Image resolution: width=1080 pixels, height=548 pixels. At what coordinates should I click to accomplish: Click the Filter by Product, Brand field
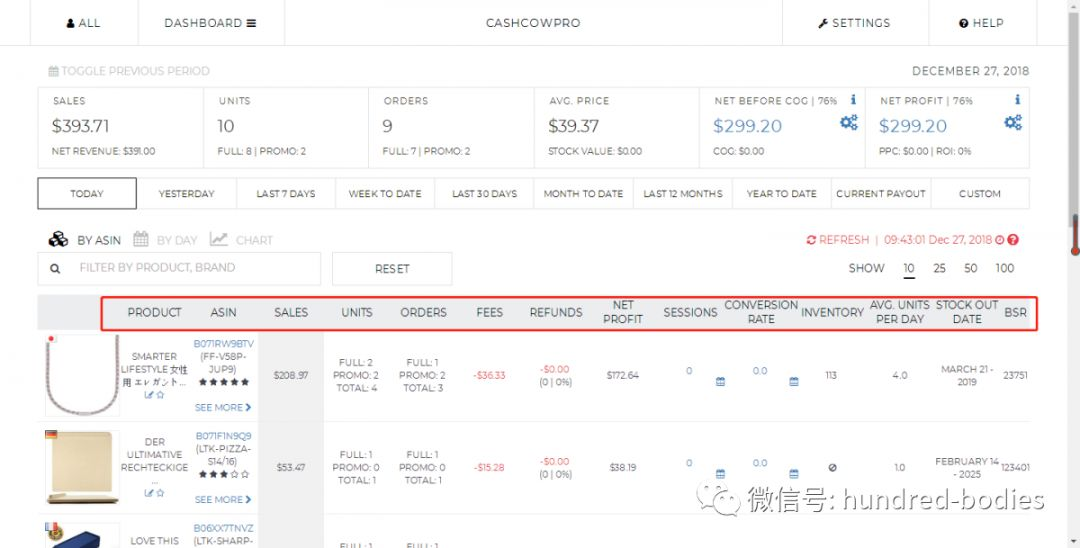pos(179,268)
